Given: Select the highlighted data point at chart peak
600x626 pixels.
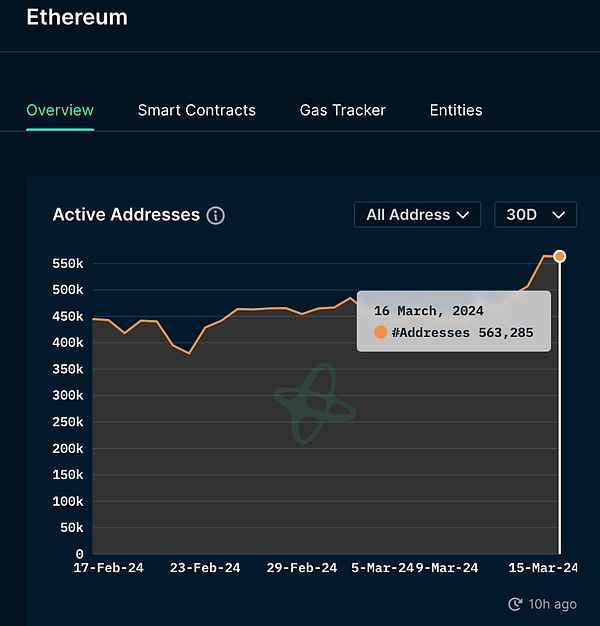Looking at the screenshot, I should click(559, 257).
